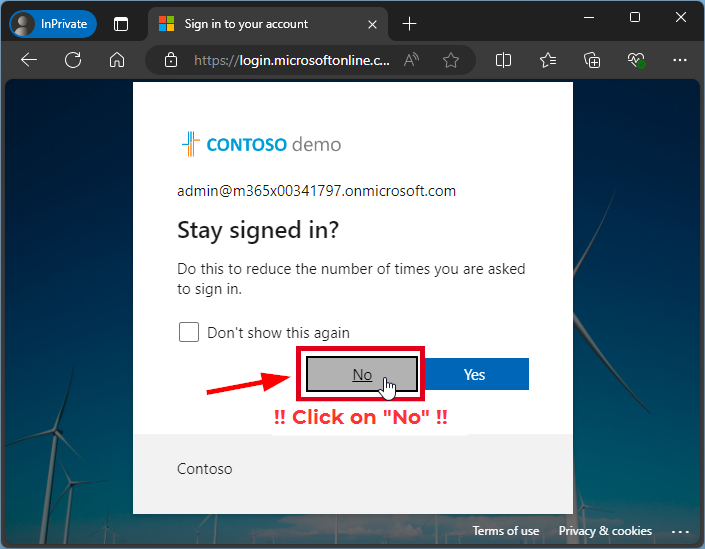This screenshot has height=549, width=705.
Task: Click the 'Contoso' footer text
Action: coord(205,469)
